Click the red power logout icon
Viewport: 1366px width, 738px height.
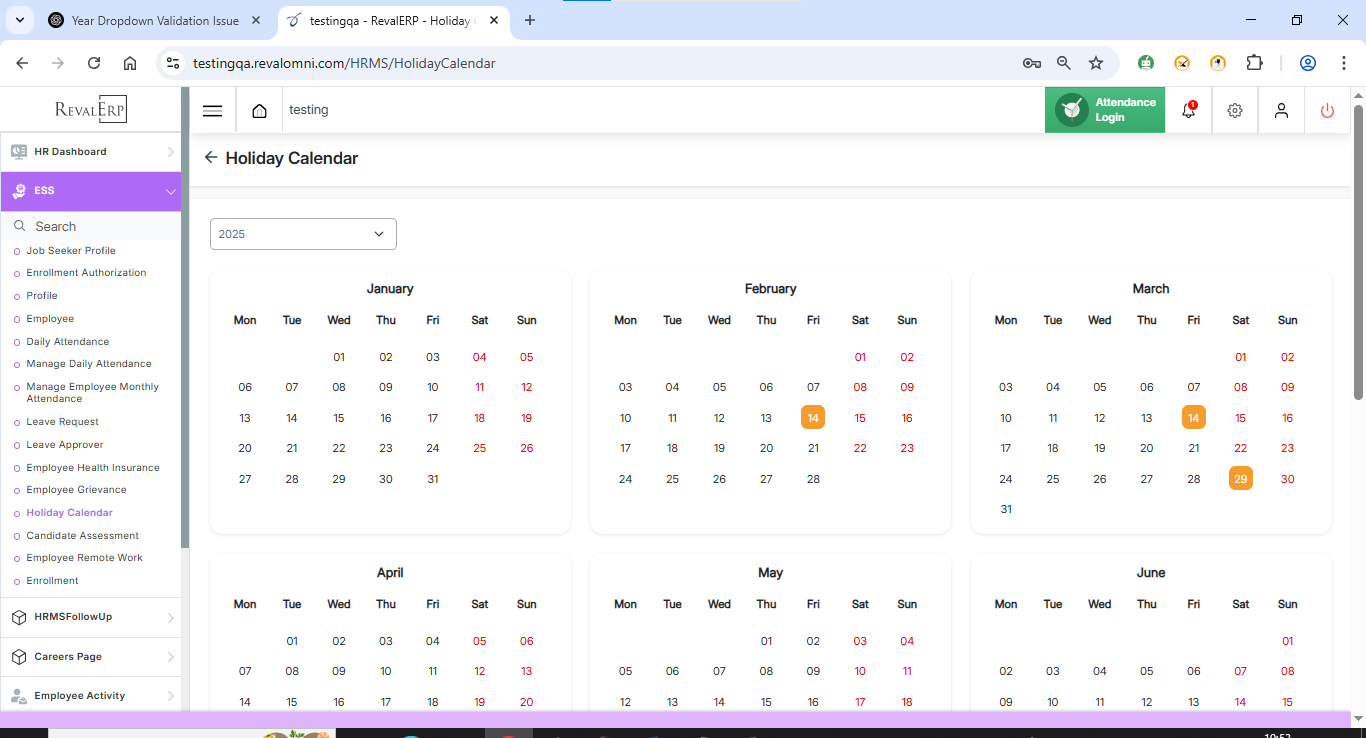(x=1327, y=111)
